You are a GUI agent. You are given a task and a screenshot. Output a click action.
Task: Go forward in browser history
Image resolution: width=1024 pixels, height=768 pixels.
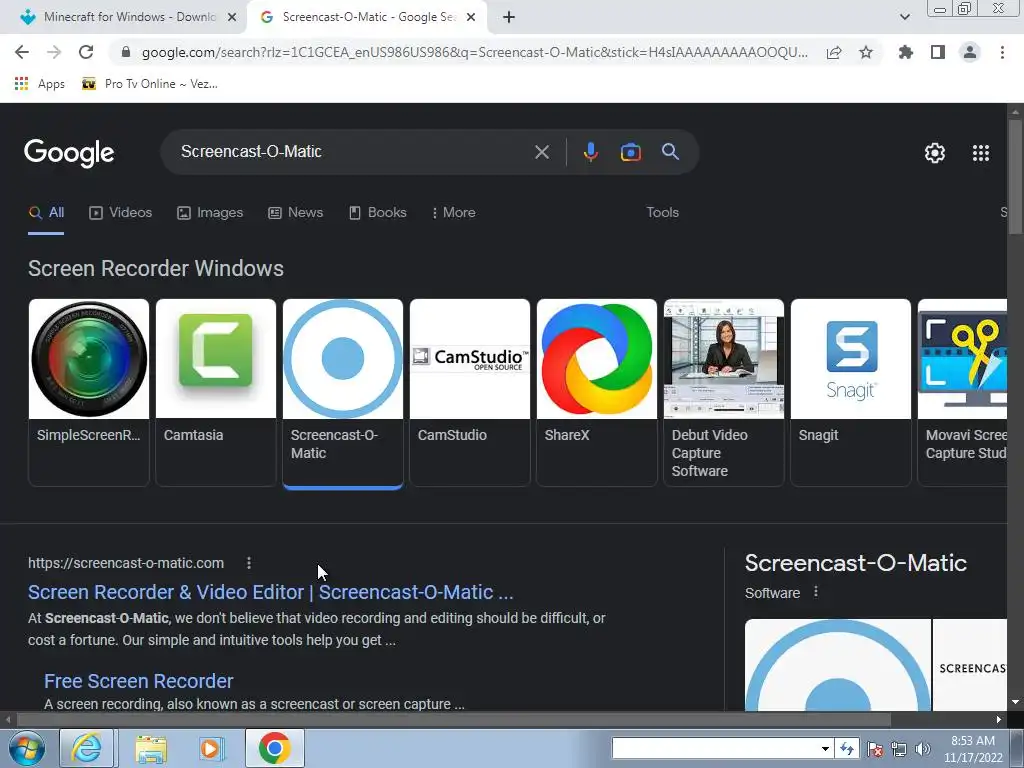coord(54,52)
